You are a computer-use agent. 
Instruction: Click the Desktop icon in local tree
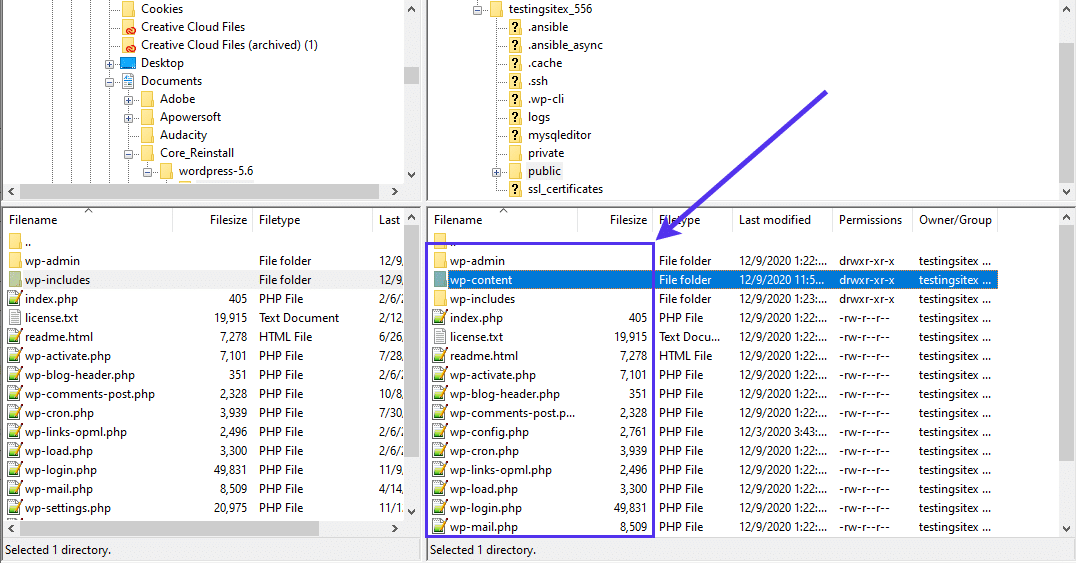[129, 63]
